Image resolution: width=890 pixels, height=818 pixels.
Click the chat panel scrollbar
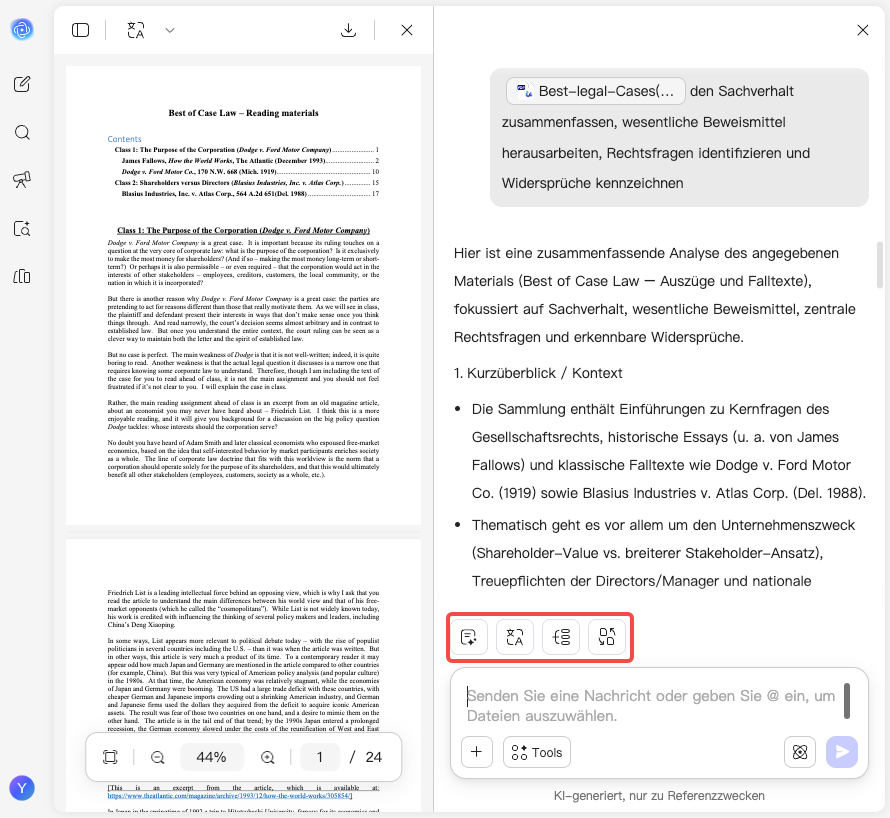(880, 266)
